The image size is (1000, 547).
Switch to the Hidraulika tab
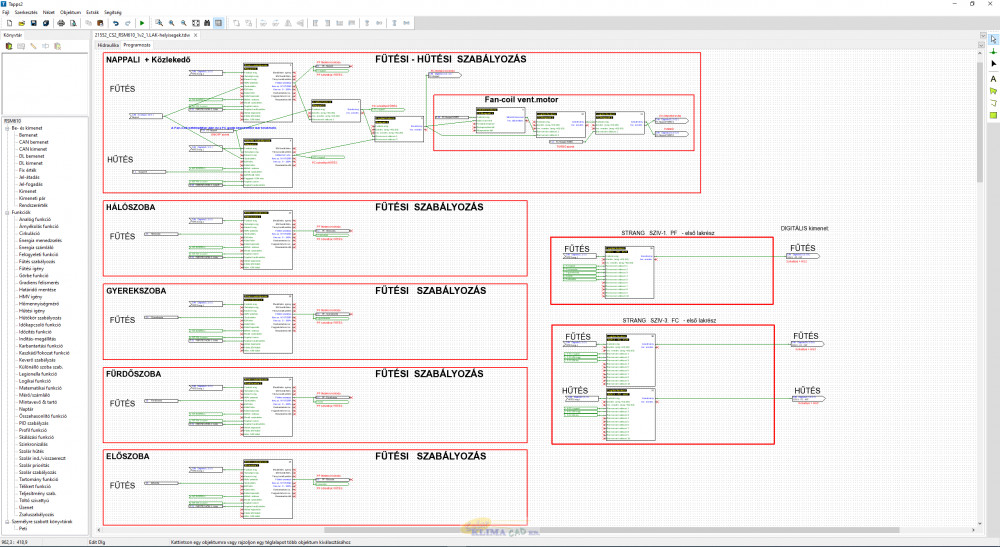[108, 45]
